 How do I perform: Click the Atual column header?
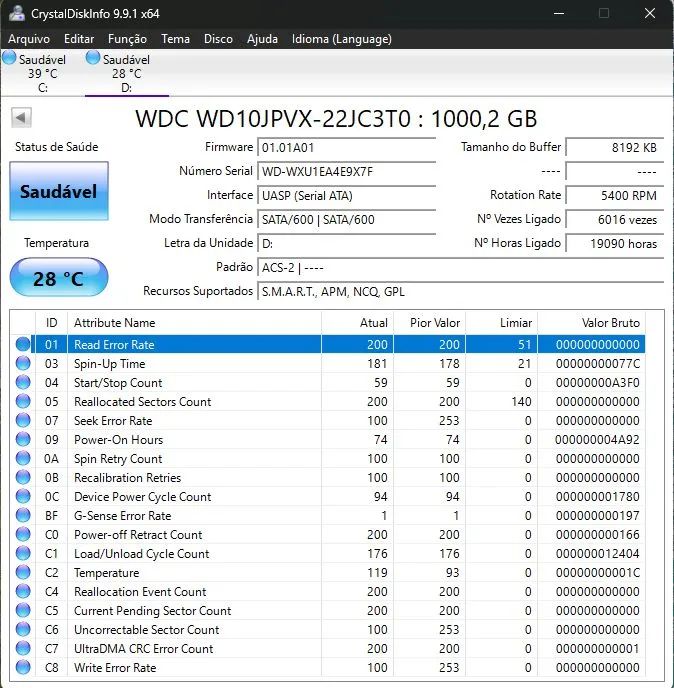tap(358, 322)
